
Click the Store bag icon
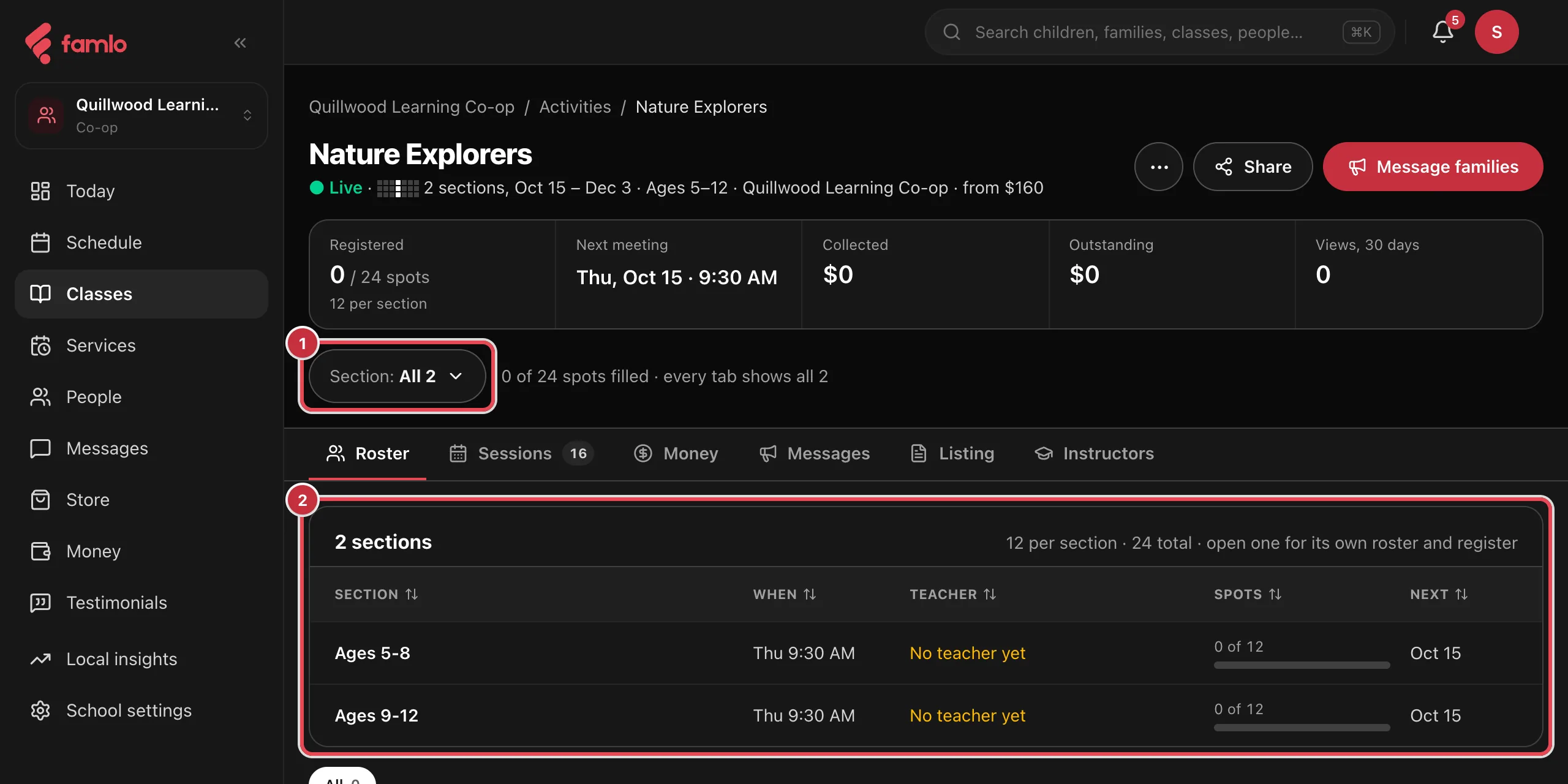[40, 500]
